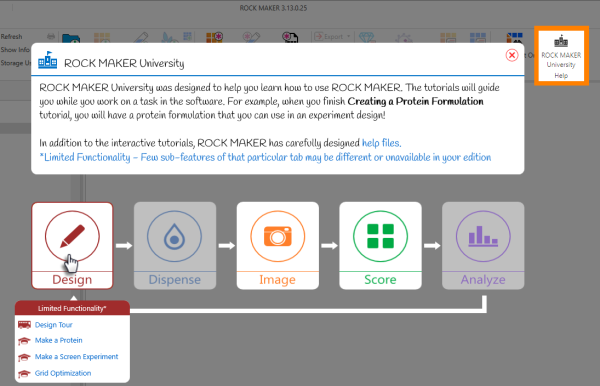Click the graduation cap beside Make a Screen Experiment

(x=24, y=357)
